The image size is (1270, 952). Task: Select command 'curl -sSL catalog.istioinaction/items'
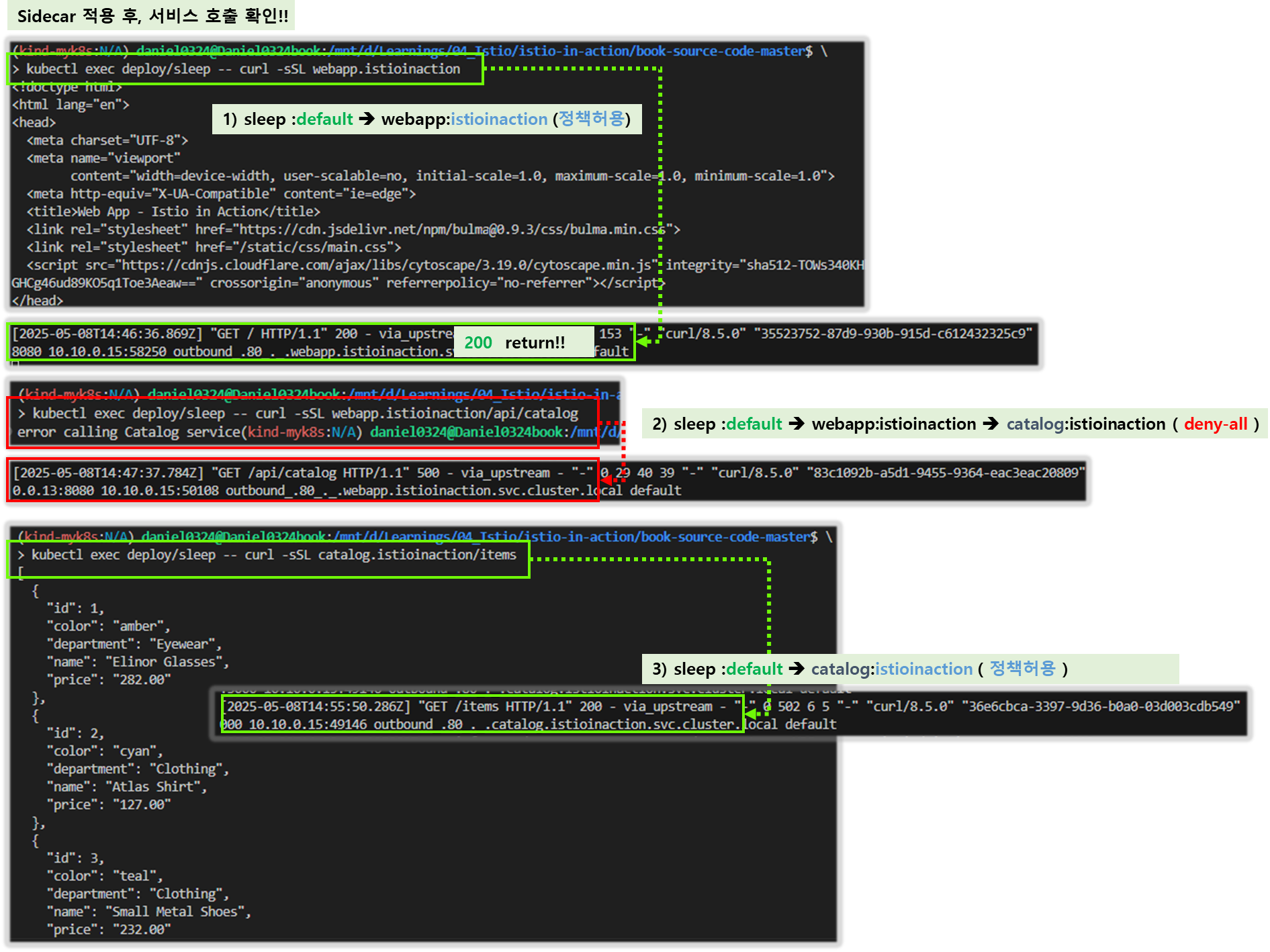point(380,555)
